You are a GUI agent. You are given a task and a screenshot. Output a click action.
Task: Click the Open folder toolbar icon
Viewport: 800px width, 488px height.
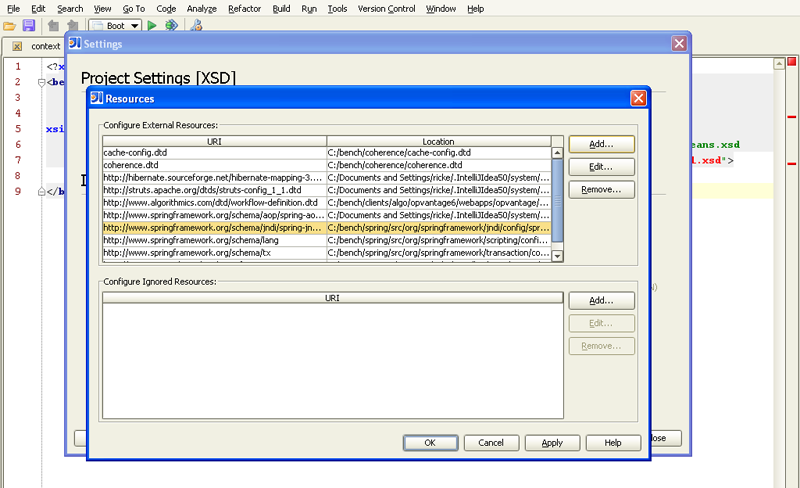click(9, 25)
